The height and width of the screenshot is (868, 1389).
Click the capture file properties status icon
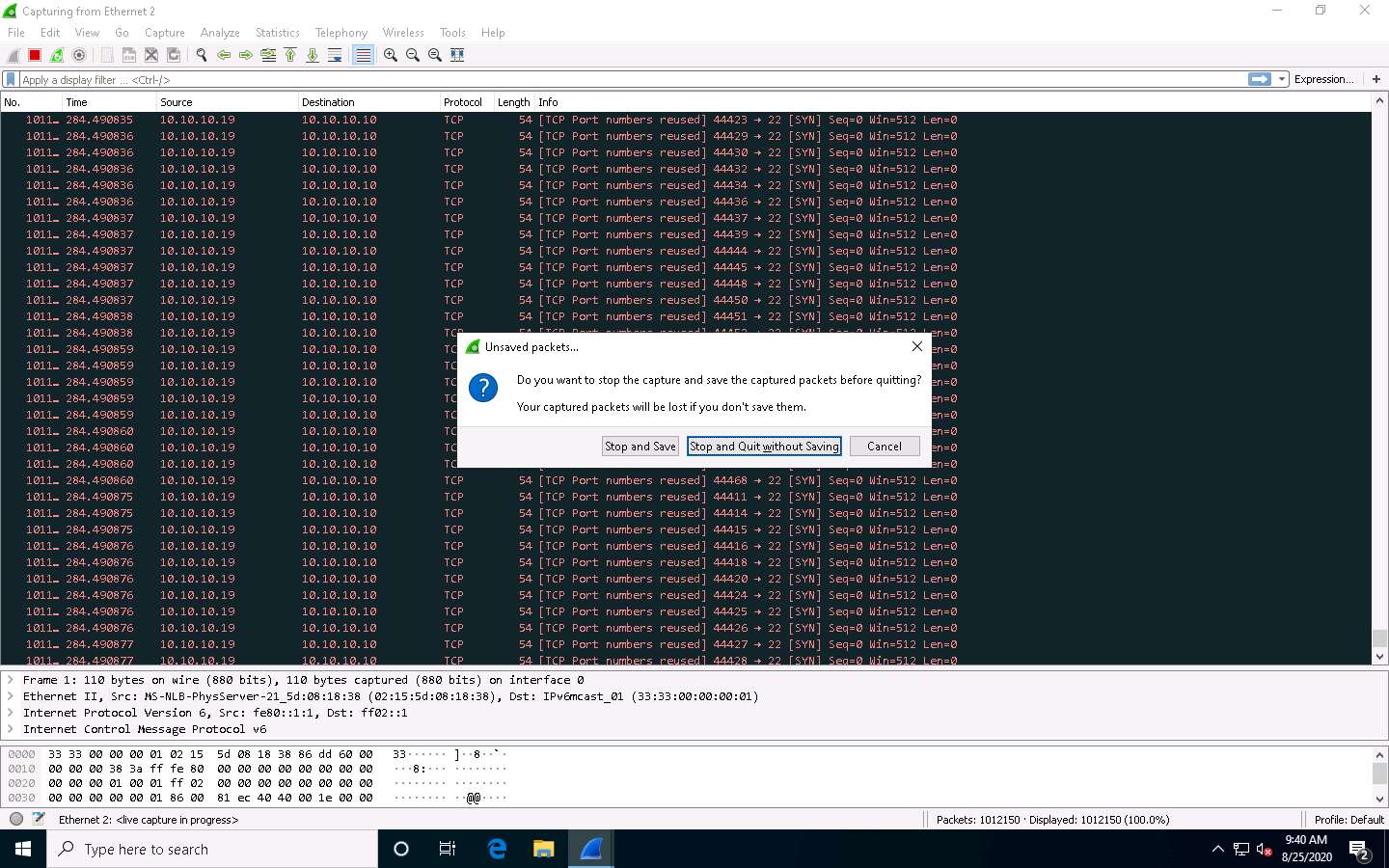click(39, 819)
